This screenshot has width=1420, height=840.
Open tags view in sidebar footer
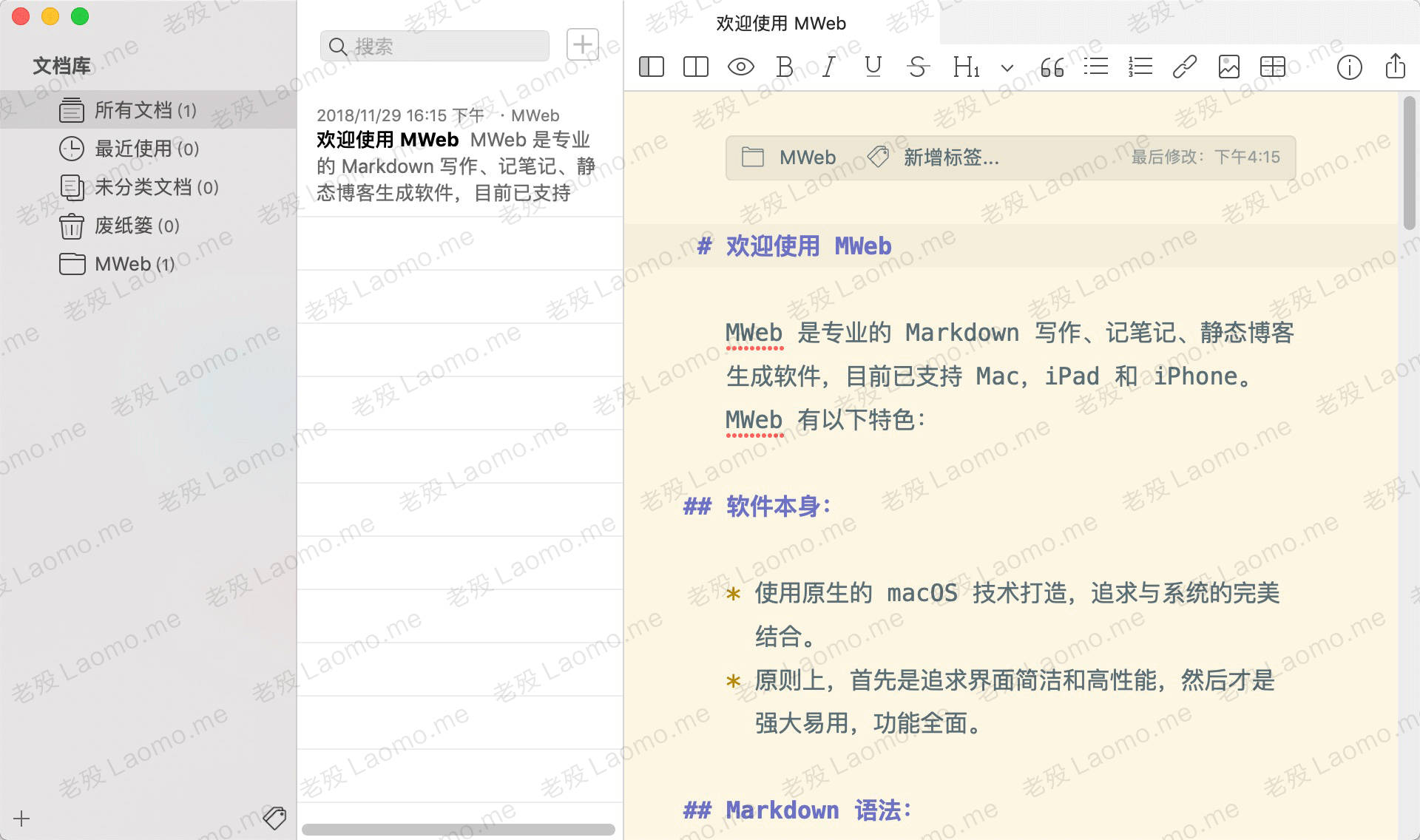274,818
